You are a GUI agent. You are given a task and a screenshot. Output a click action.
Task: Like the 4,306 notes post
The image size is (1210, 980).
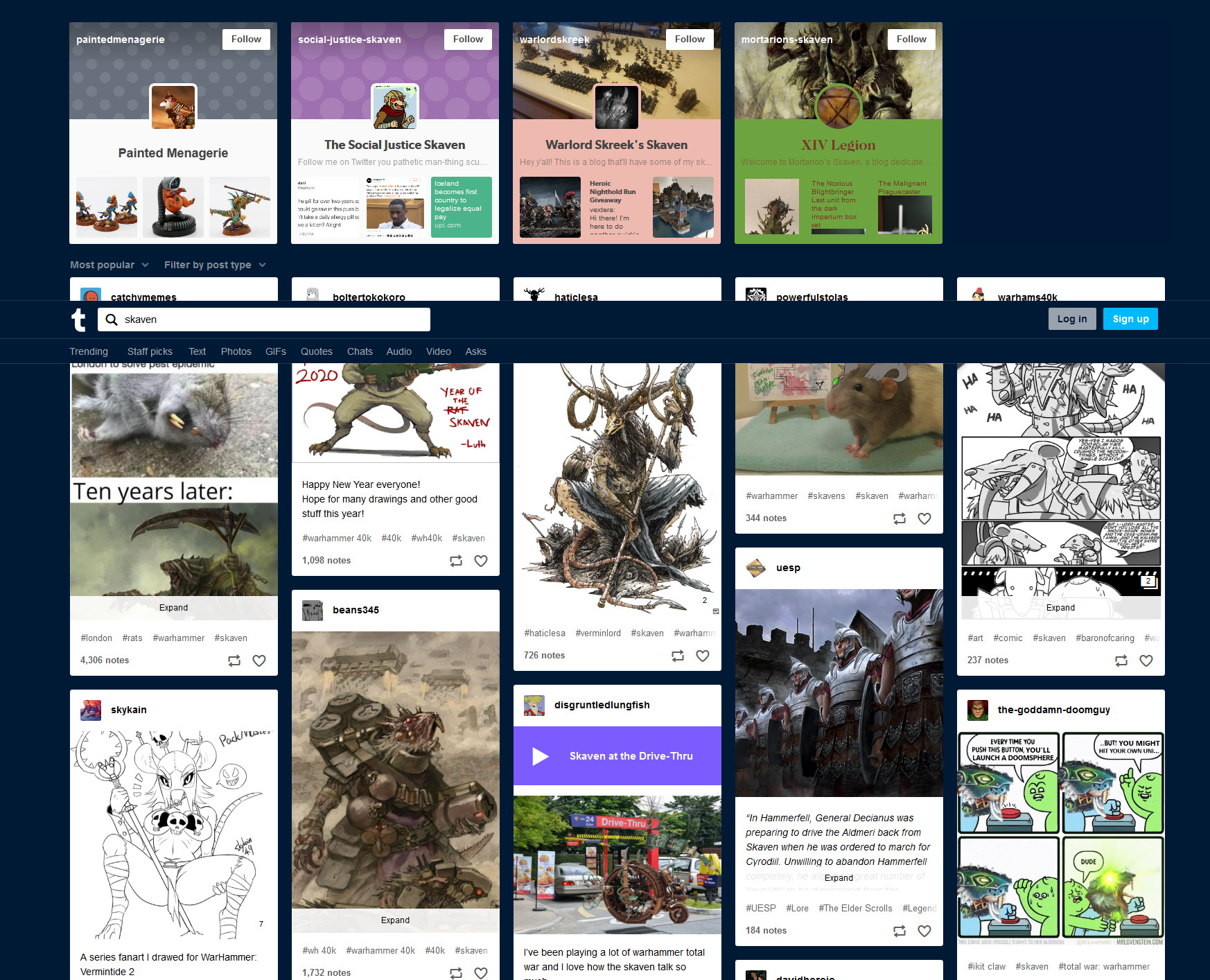point(259,660)
